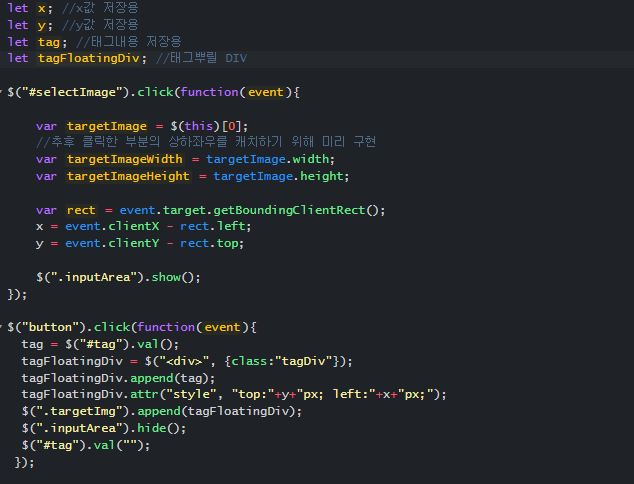634x484 pixels.
Task: Click the 'attr' method on tagFloatingDiv
Action: click(x=144, y=394)
